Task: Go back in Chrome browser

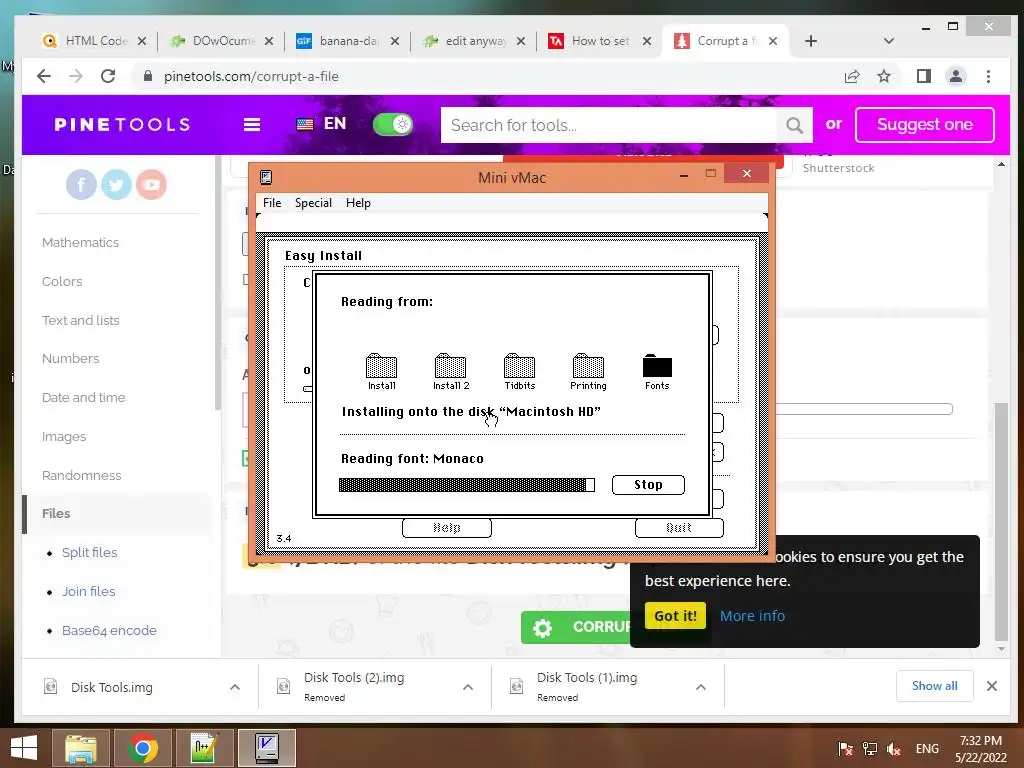Action: 44,76
